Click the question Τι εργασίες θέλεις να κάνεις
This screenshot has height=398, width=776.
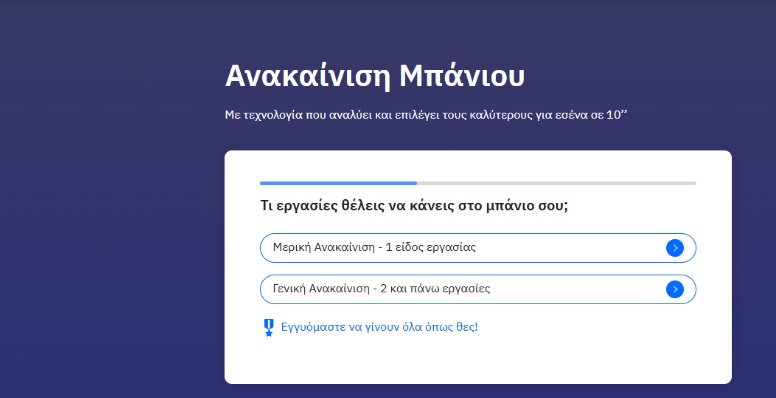pos(414,205)
